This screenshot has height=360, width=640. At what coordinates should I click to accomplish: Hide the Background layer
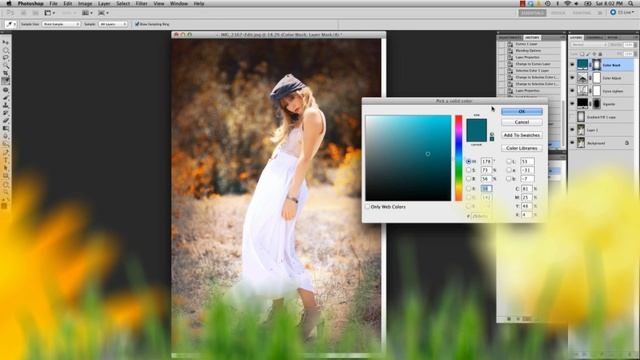coord(572,143)
